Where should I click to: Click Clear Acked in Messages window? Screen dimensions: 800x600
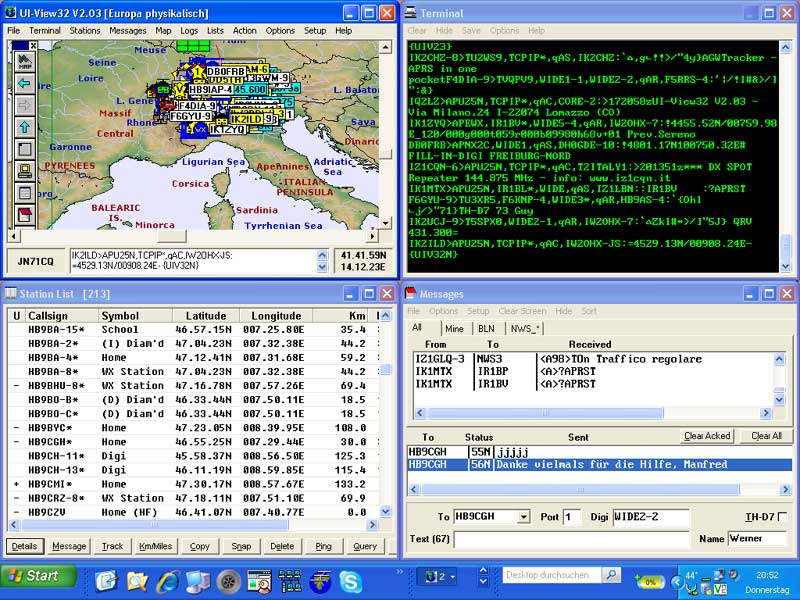[x=707, y=436]
